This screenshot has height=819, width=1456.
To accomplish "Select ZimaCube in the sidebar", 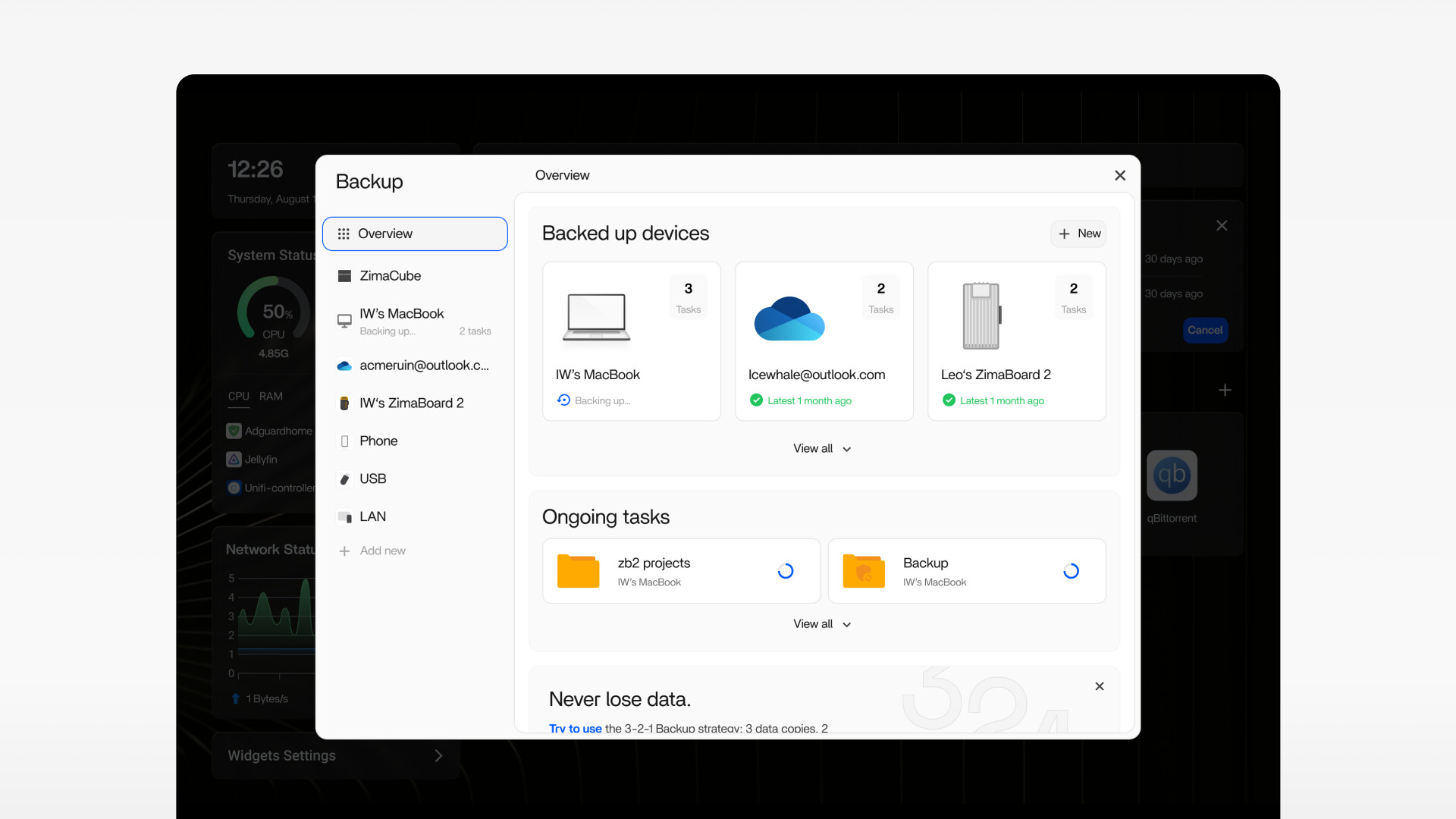I will 390,276.
